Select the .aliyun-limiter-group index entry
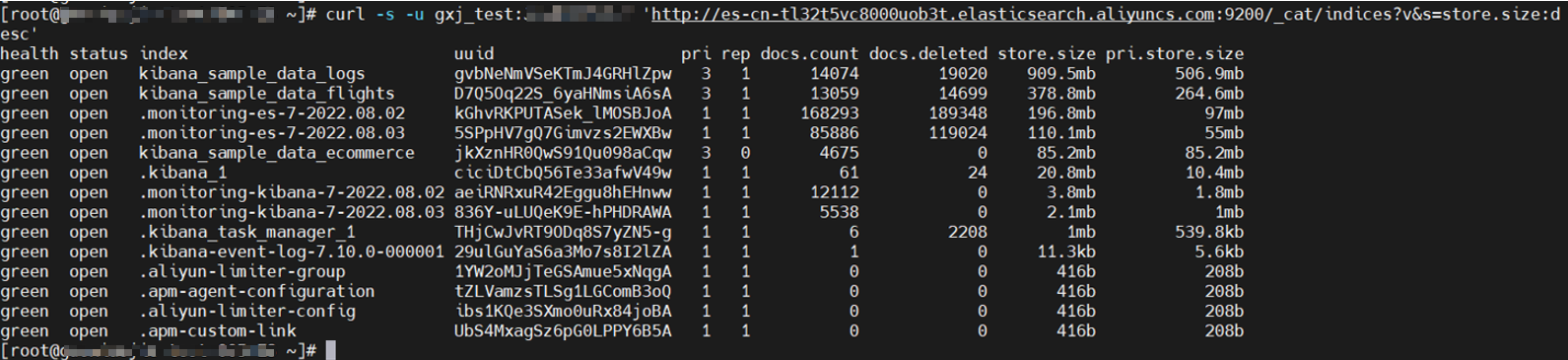The width and height of the screenshot is (1568, 360). click(242, 271)
